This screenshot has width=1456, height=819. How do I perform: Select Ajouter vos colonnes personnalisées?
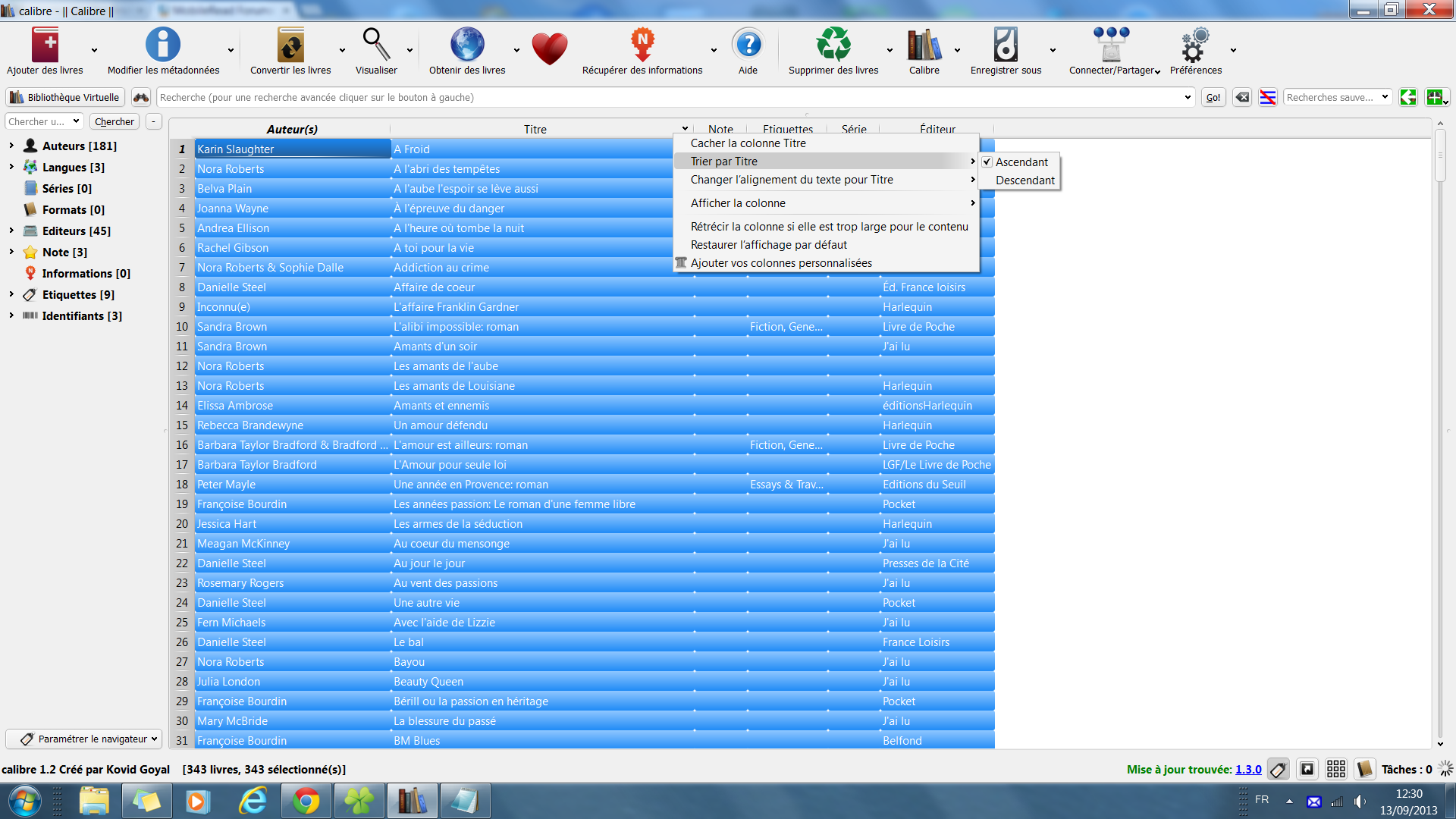pyautogui.click(x=827, y=263)
